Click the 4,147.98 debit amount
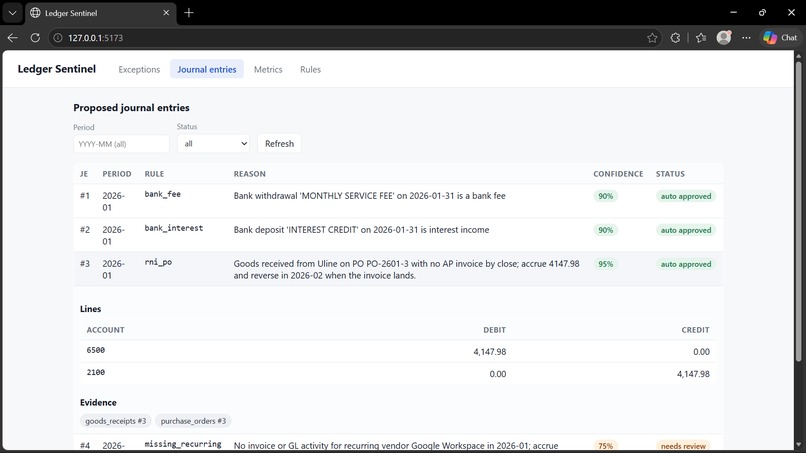 (489, 352)
